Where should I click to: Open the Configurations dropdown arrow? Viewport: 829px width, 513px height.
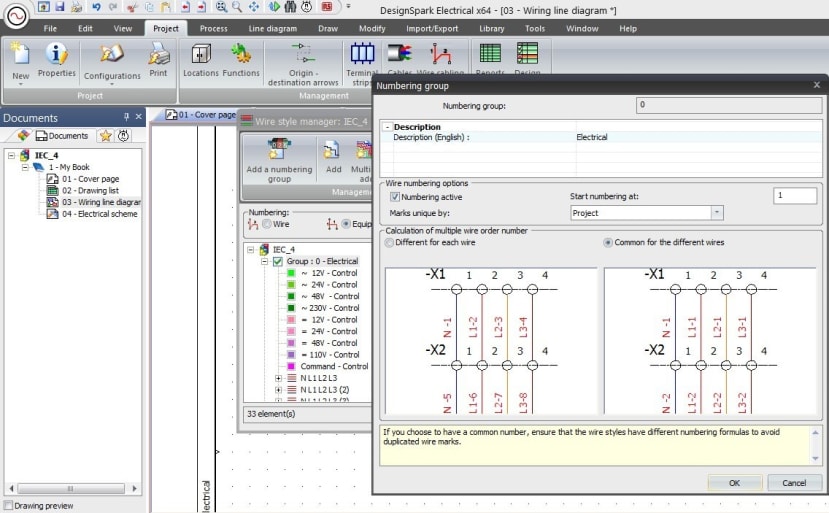(112, 84)
